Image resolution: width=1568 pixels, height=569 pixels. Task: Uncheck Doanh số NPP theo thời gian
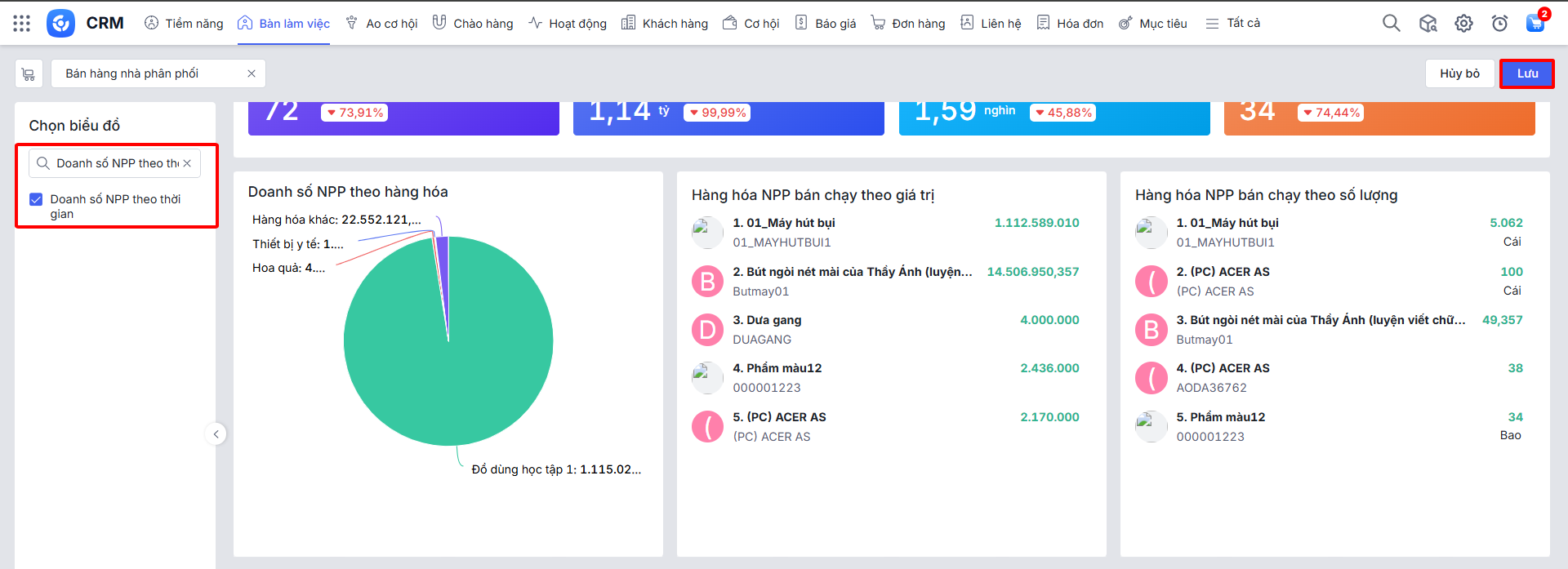[x=36, y=199]
